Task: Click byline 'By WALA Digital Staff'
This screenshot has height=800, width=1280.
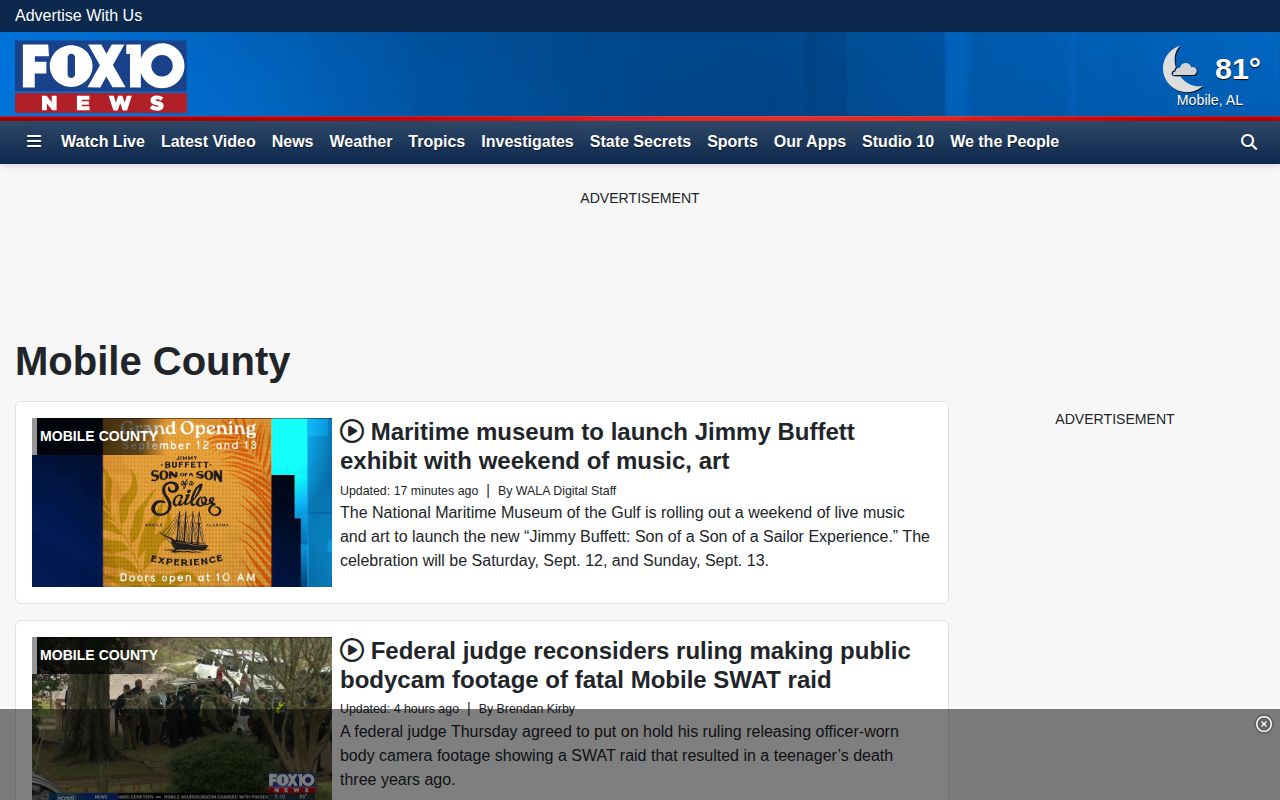Action: point(557,491)
